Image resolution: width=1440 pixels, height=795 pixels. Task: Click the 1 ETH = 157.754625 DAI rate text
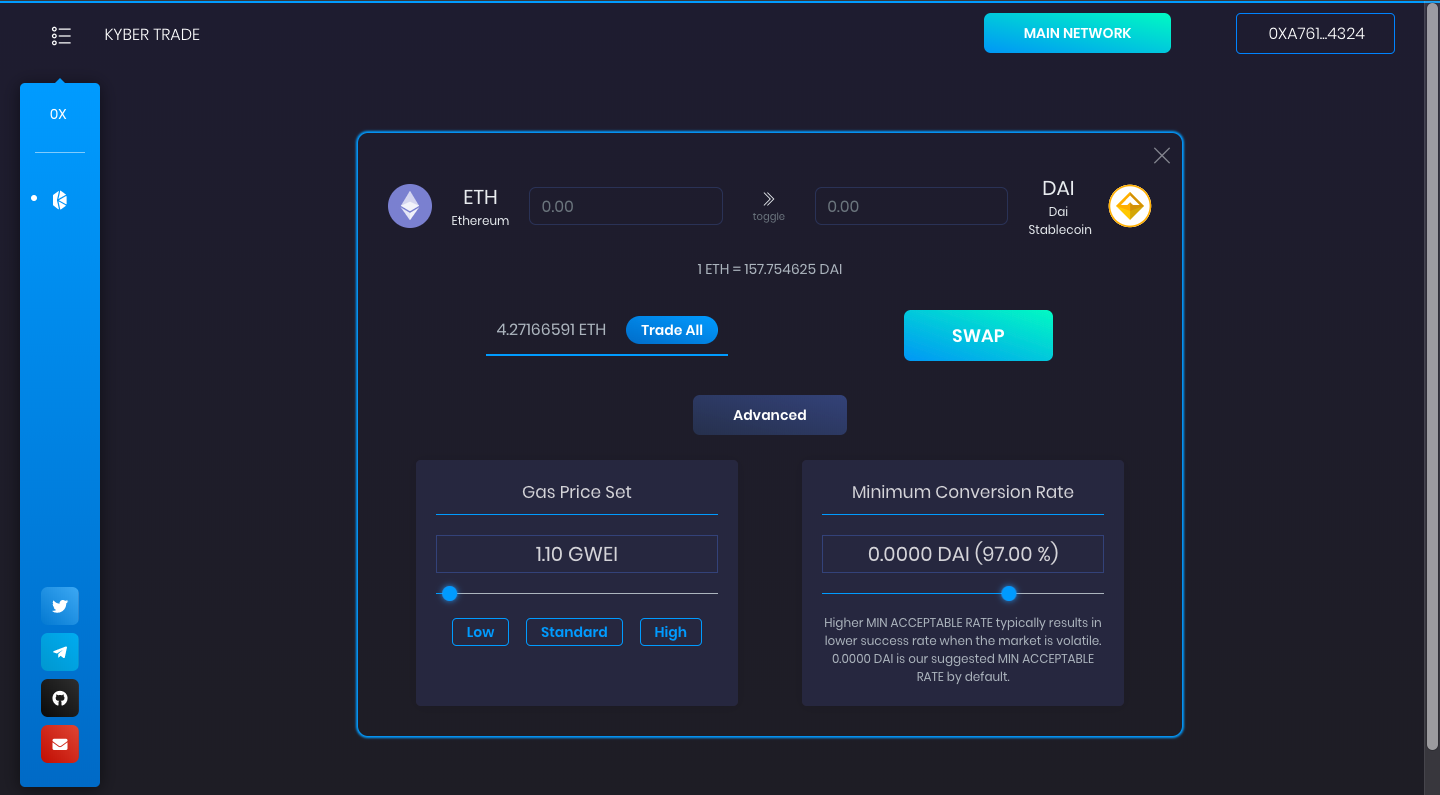[770, 269]
